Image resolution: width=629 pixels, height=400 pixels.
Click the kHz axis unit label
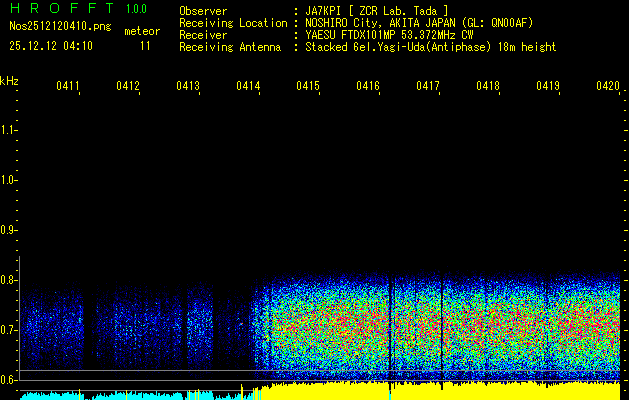(10, 80)
